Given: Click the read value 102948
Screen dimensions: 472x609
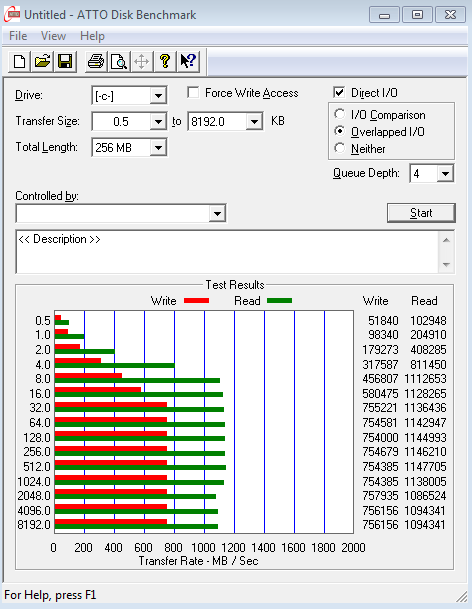Looking at the screenshot, I should (428, 321).
